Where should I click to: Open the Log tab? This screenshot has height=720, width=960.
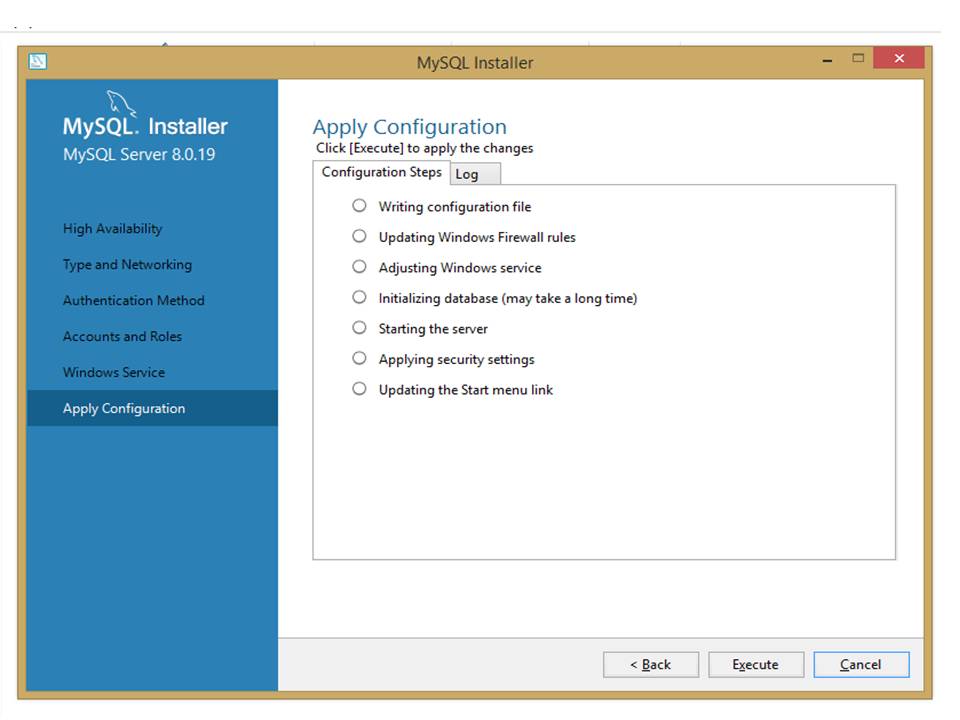coord(475,174)
